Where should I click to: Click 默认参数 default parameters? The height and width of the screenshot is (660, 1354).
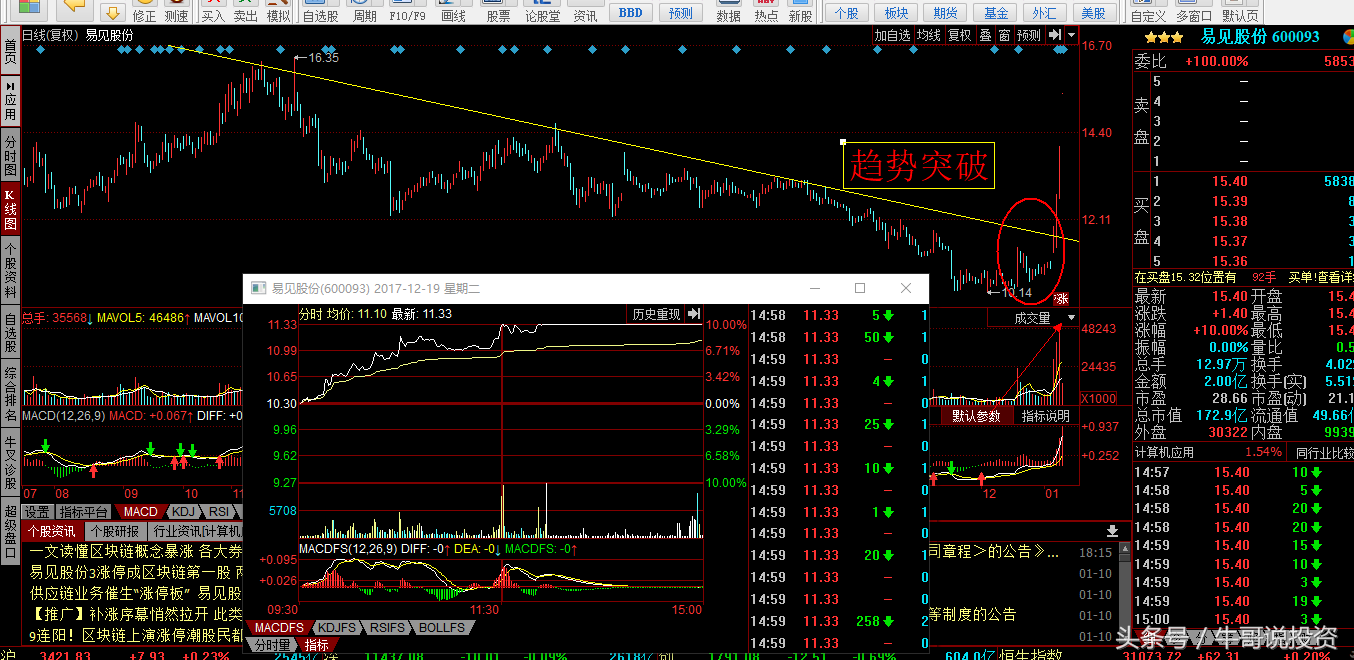(x=976, y=416)
